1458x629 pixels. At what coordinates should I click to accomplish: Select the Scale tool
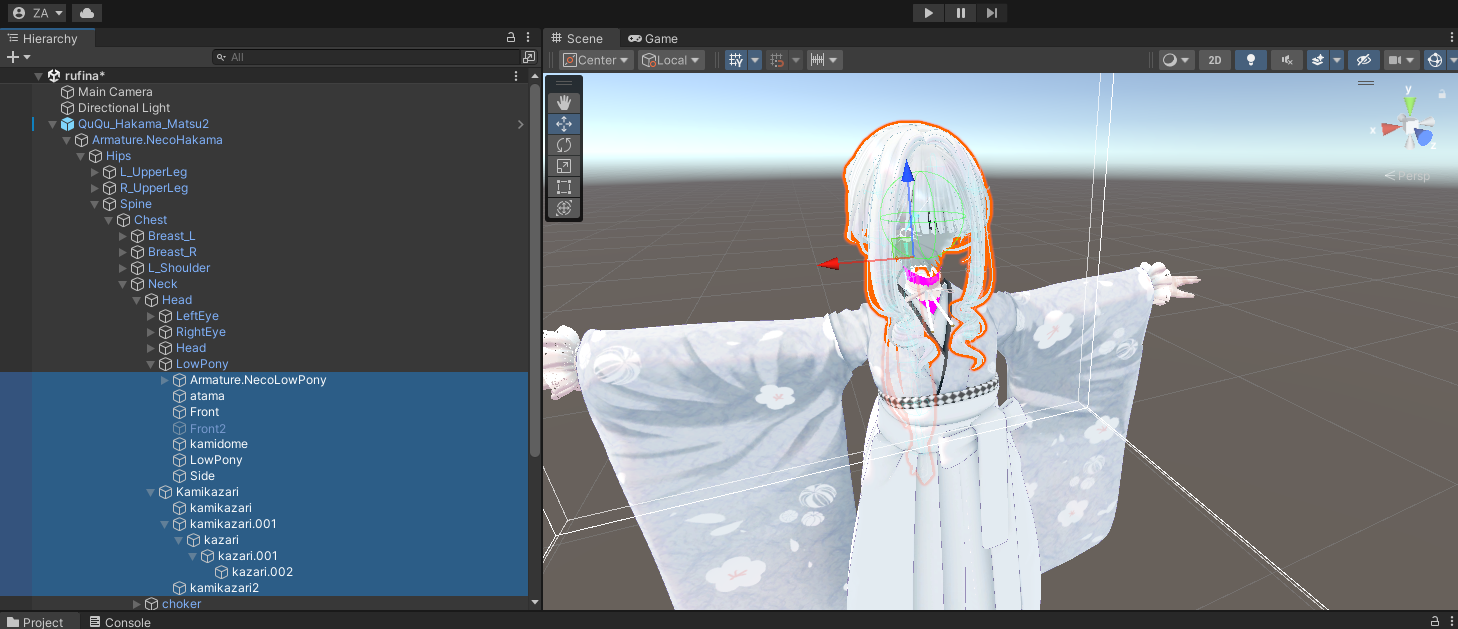[x=564, y=166]
